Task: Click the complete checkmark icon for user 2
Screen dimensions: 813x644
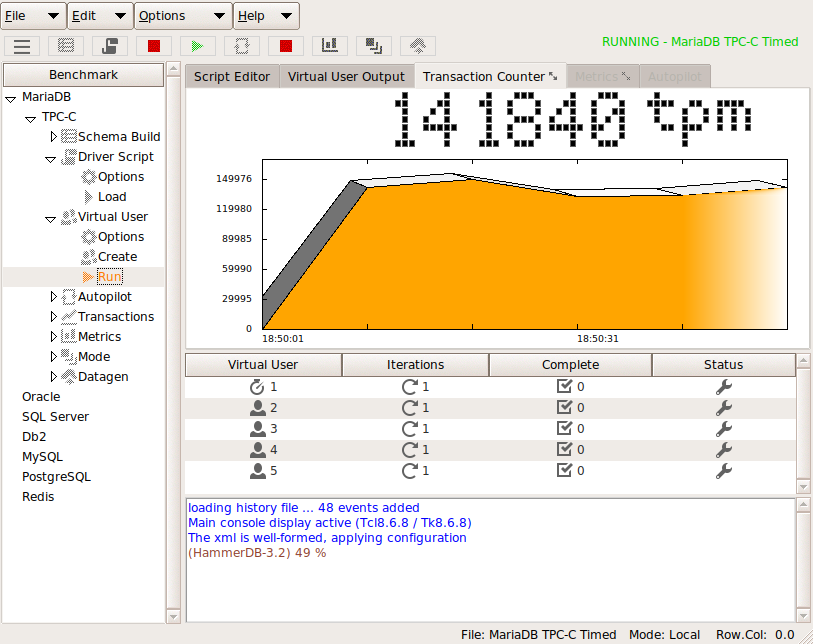Action: click(564, 408)
